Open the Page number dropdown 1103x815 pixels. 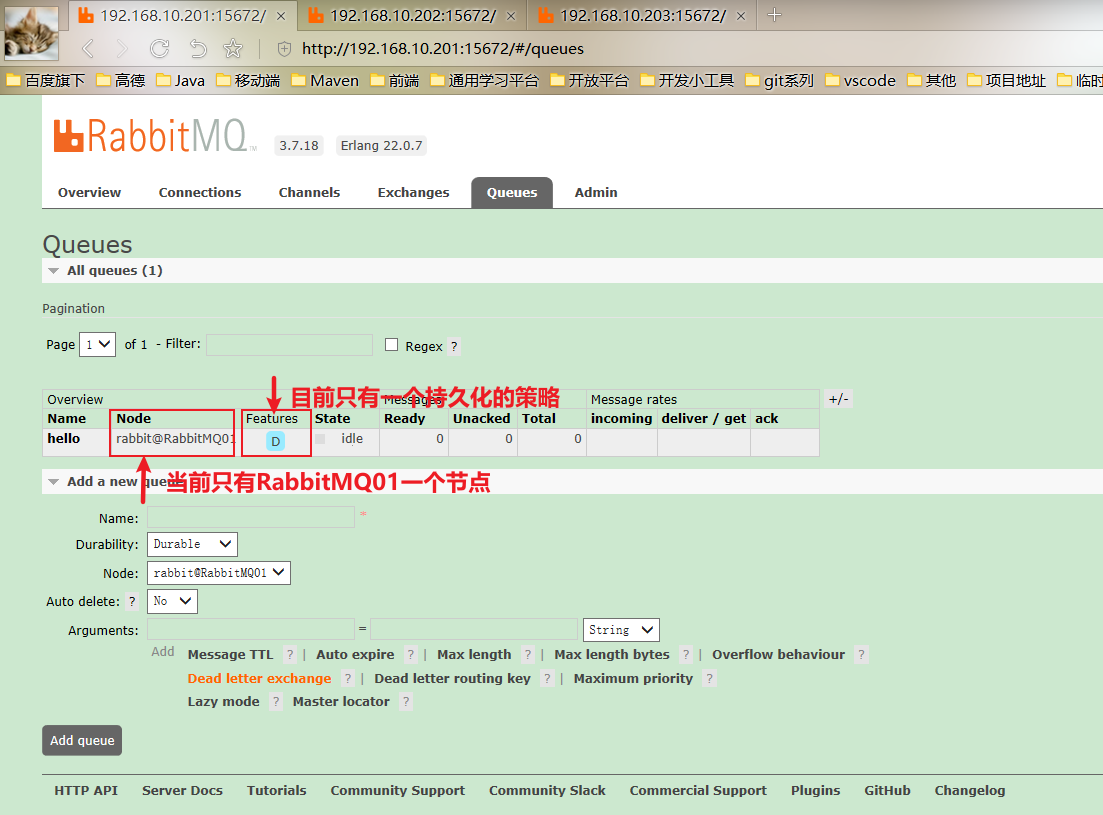tap(98, 345)
